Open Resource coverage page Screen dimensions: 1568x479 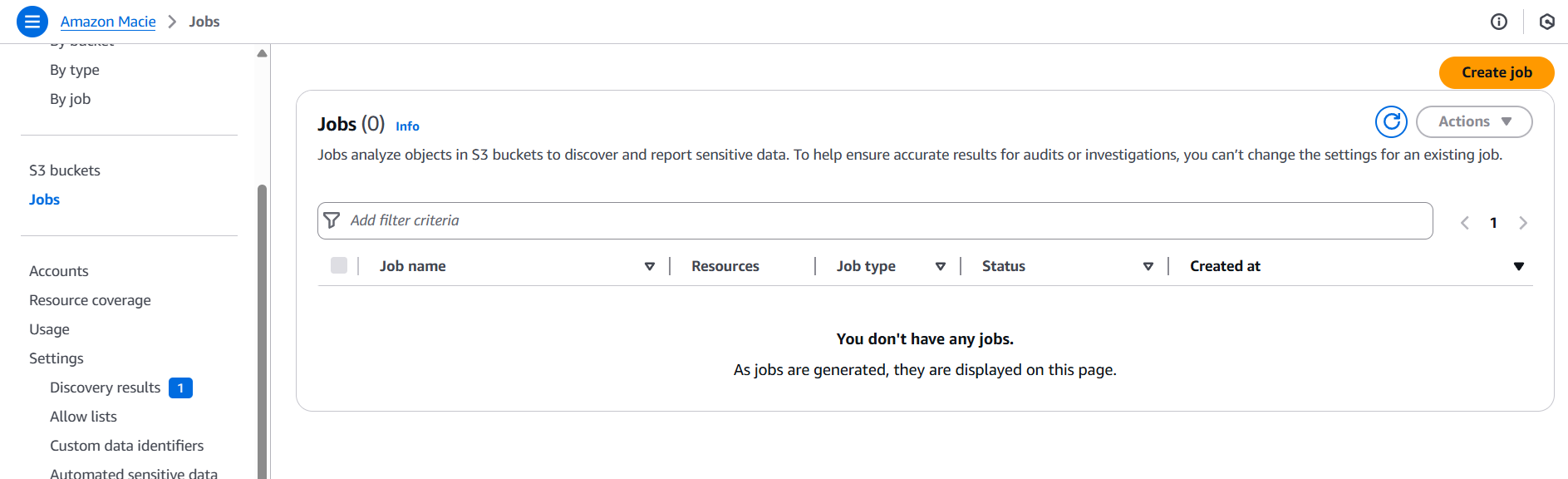91,300
